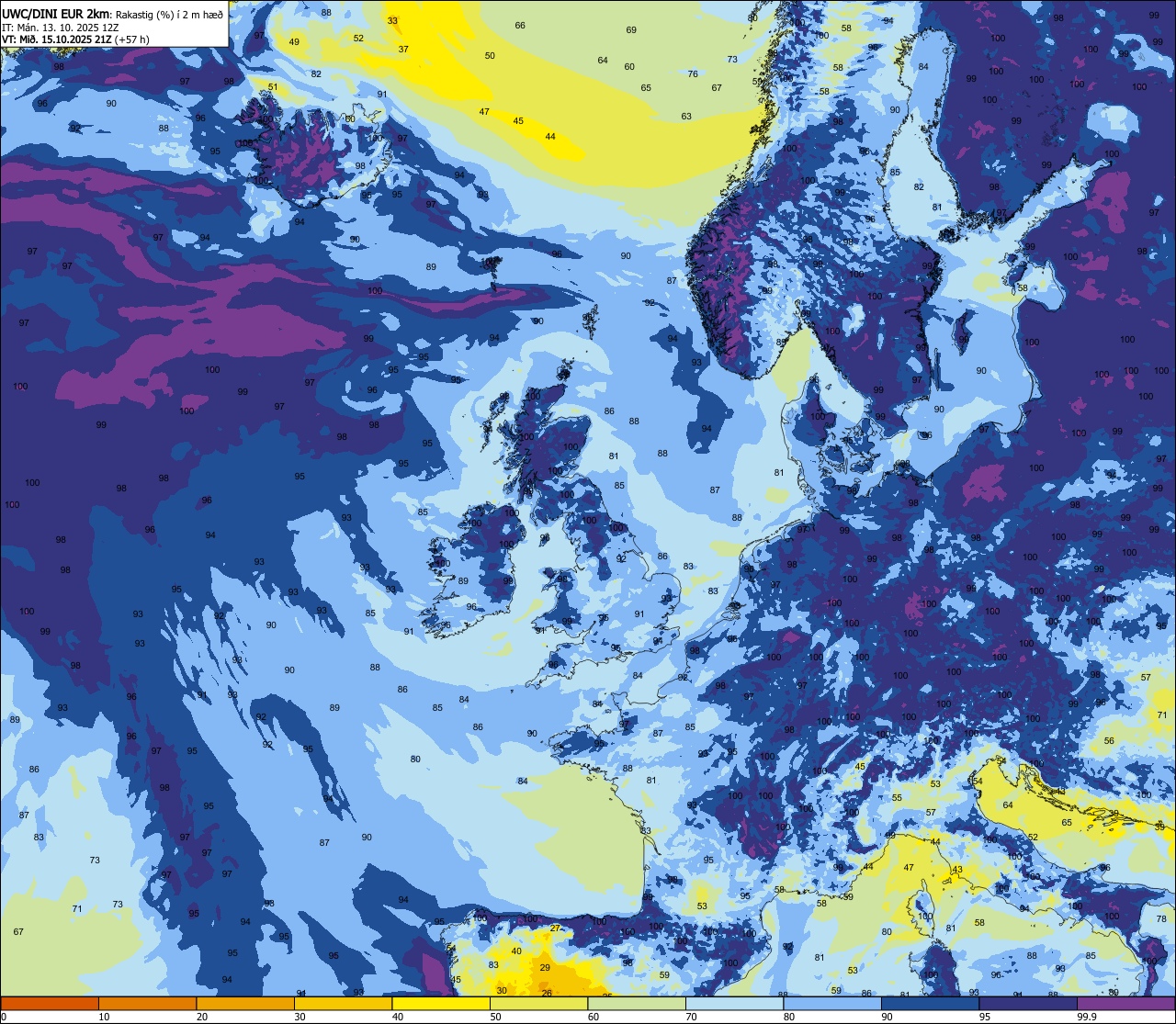
Task: Click the humidity value 69 on the map
Action: pos(631,30)
